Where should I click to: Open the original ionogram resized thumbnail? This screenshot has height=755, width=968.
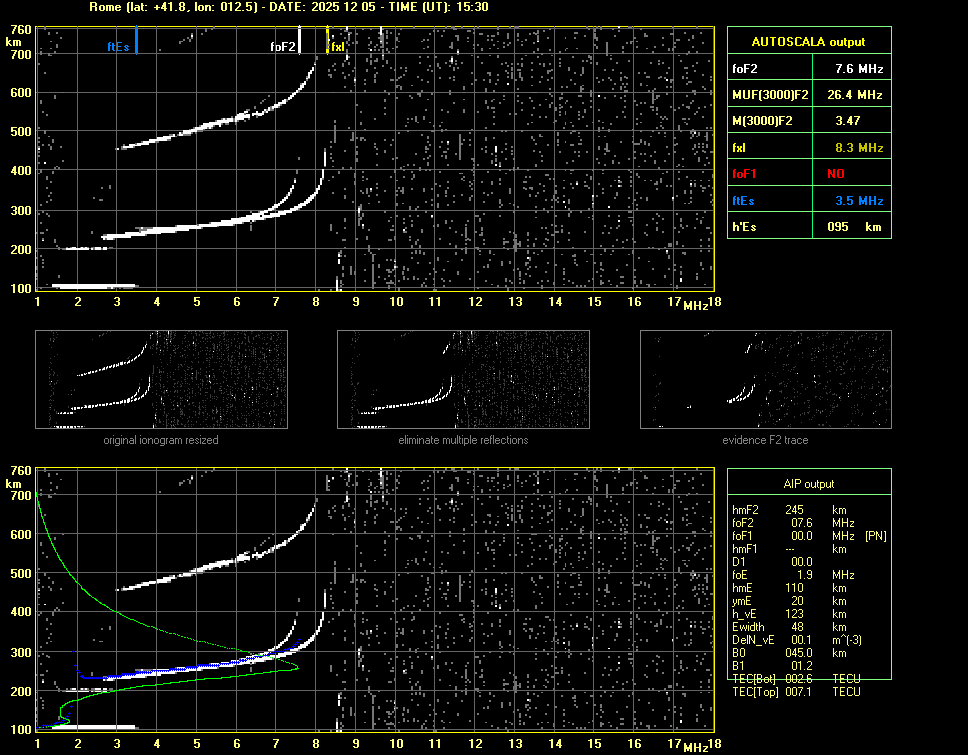(161, 380)
